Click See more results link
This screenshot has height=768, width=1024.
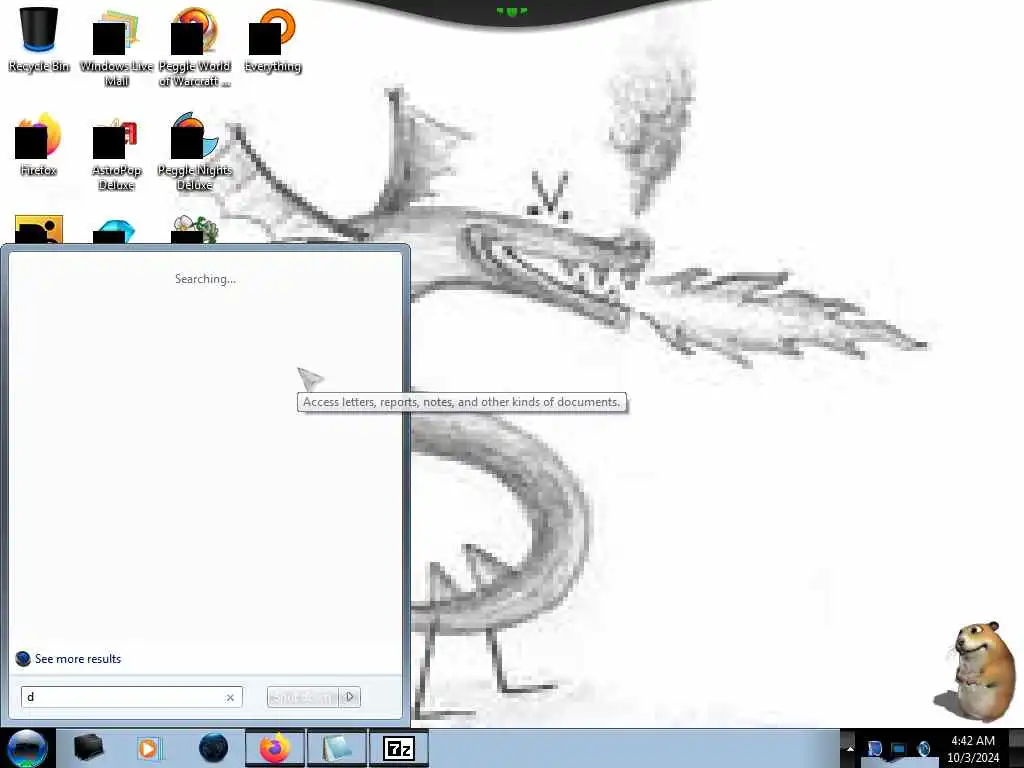click(78, 659)
